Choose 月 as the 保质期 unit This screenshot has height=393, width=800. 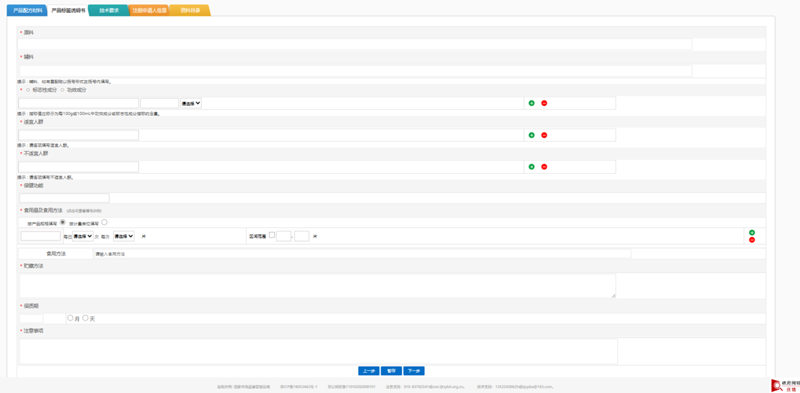click(x=70, y=318)
